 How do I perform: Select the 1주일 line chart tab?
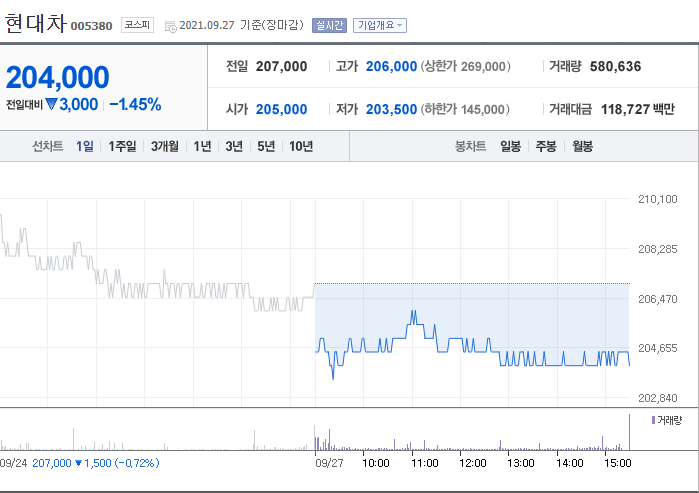click(122, 146)
